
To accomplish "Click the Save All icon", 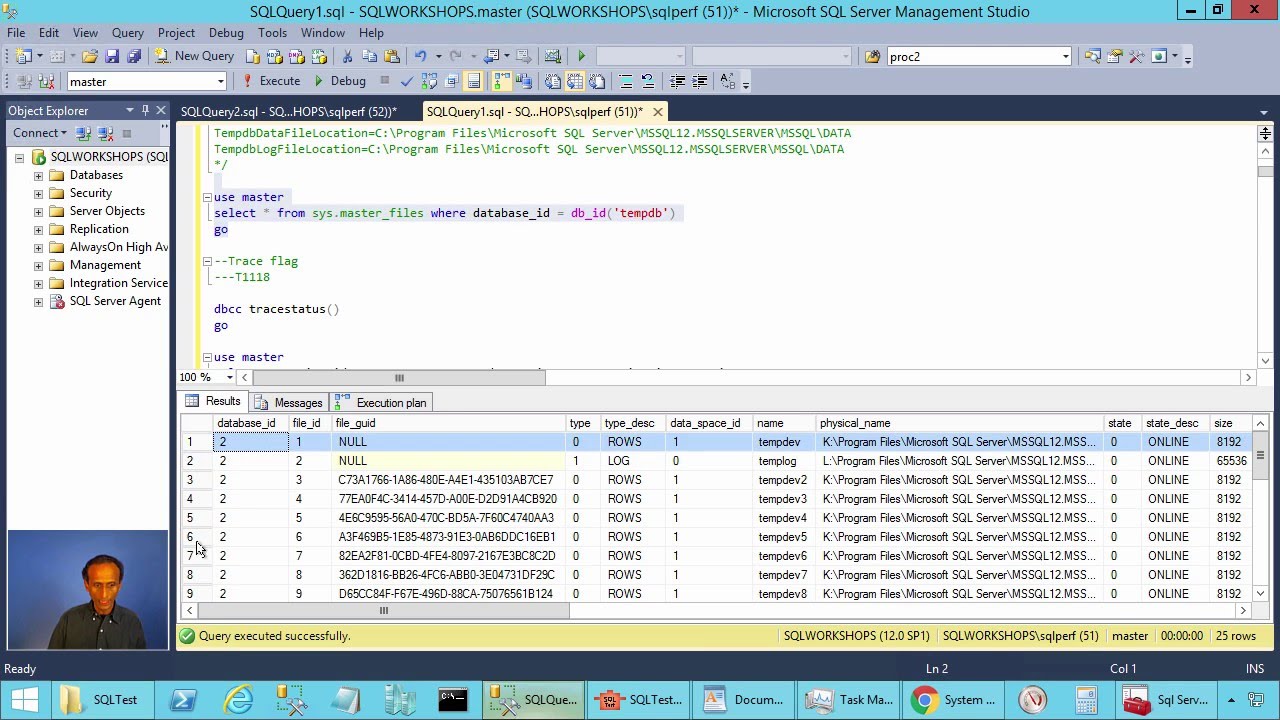I will (134, 56).
